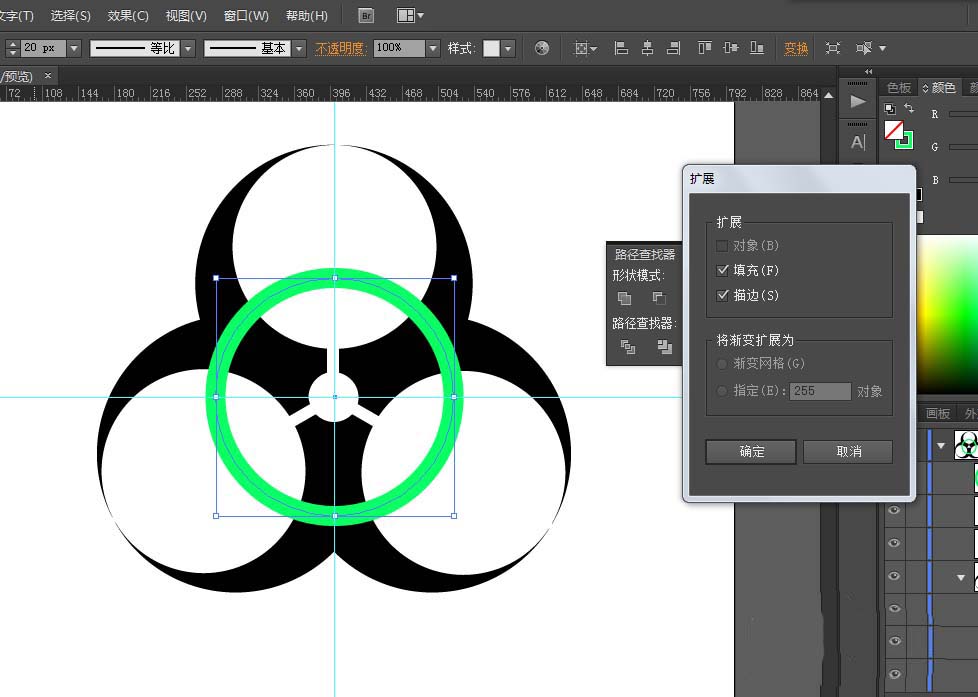Click the stroke weight stepper arrows

click(x=12, y=48)
